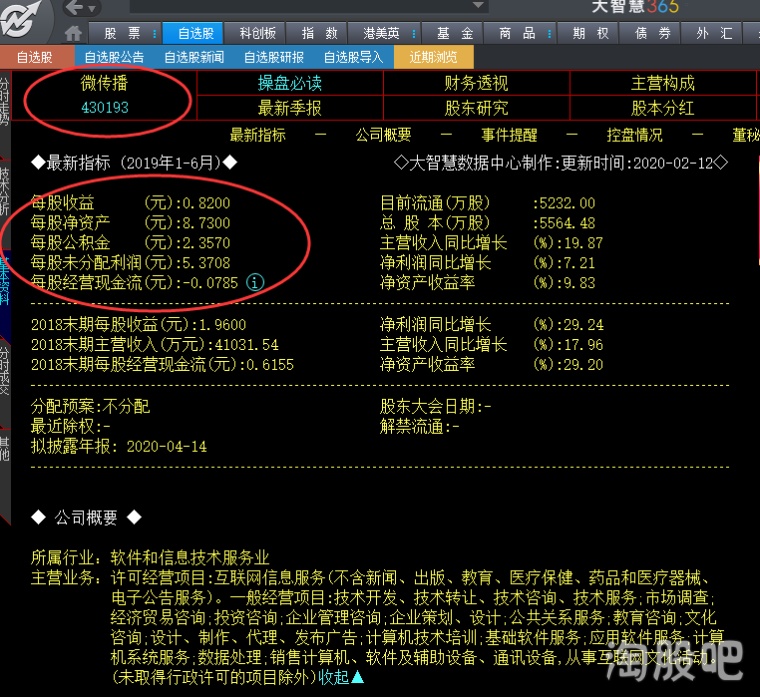Jump to 公司概要 section link
This screenshot has width=760, height=697.
click(x=383, y=135)
